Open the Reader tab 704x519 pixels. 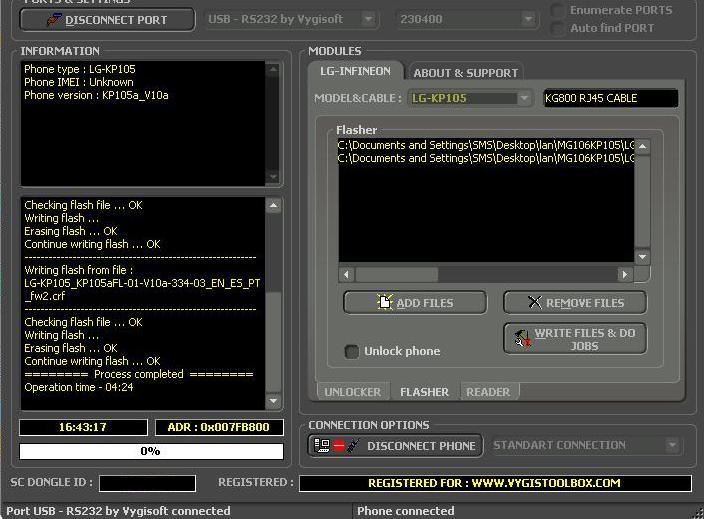(x=488, y=392)
